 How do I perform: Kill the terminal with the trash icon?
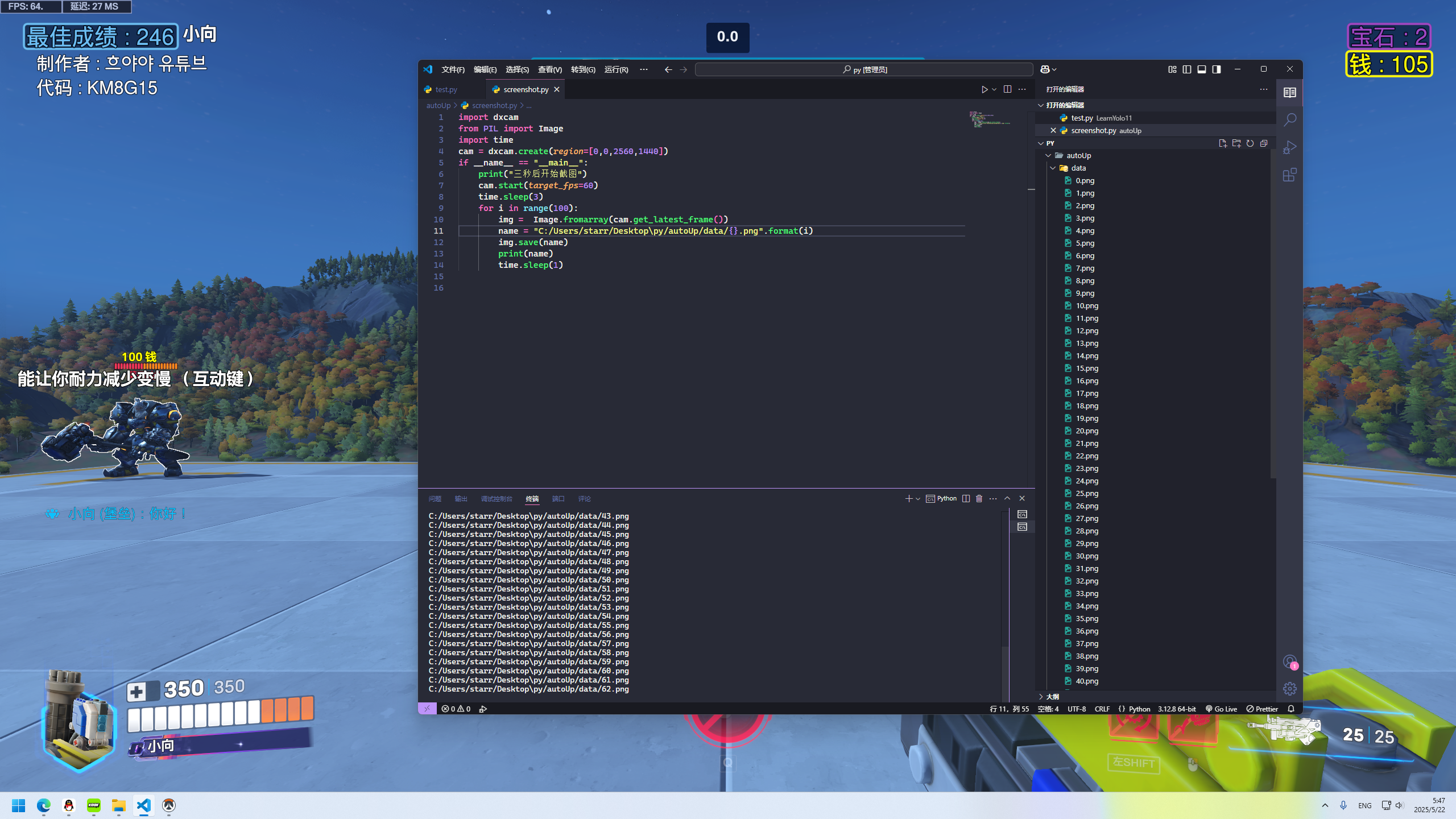click(979, 498)
